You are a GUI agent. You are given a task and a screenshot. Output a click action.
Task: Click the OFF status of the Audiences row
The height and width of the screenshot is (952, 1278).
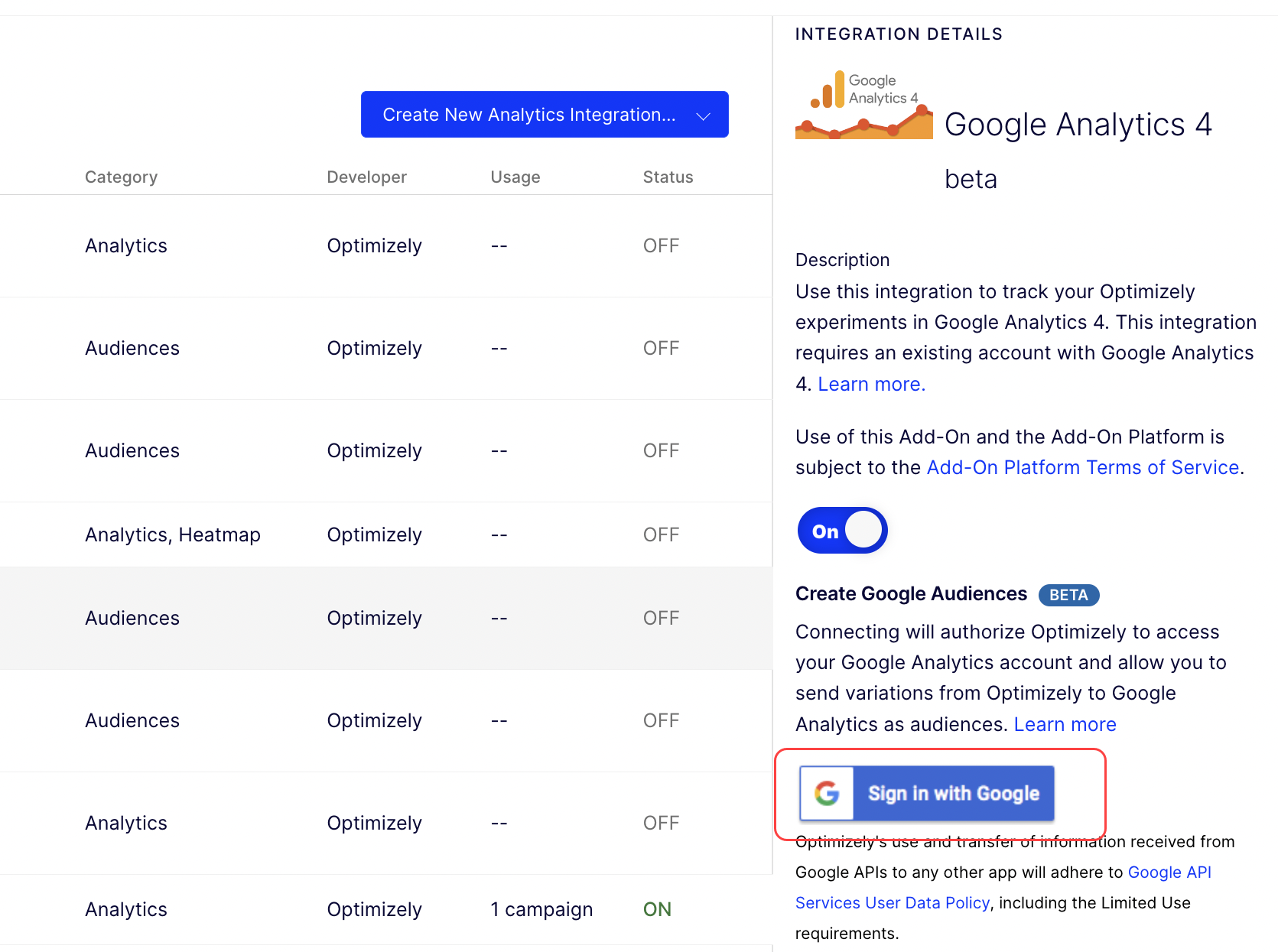(x=660, y=348)
